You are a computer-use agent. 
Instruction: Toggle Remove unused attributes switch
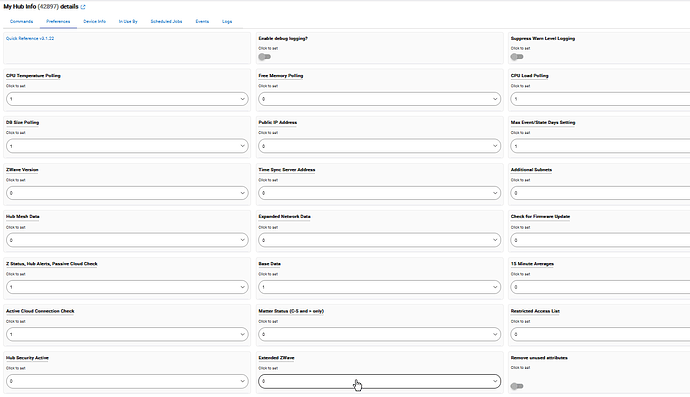click(517, 386)
